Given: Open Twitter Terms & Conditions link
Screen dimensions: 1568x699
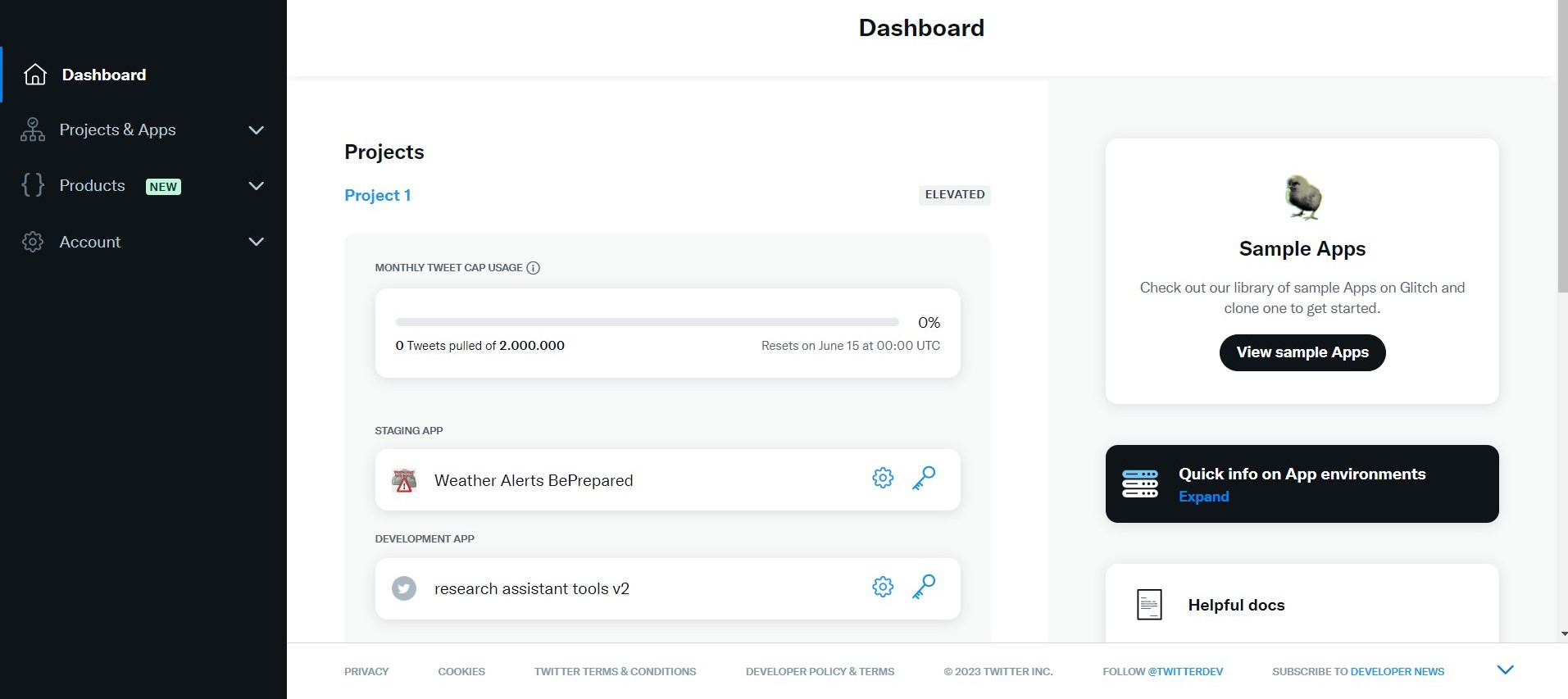Looking at the screenshot, I should [x=615, y=671].
